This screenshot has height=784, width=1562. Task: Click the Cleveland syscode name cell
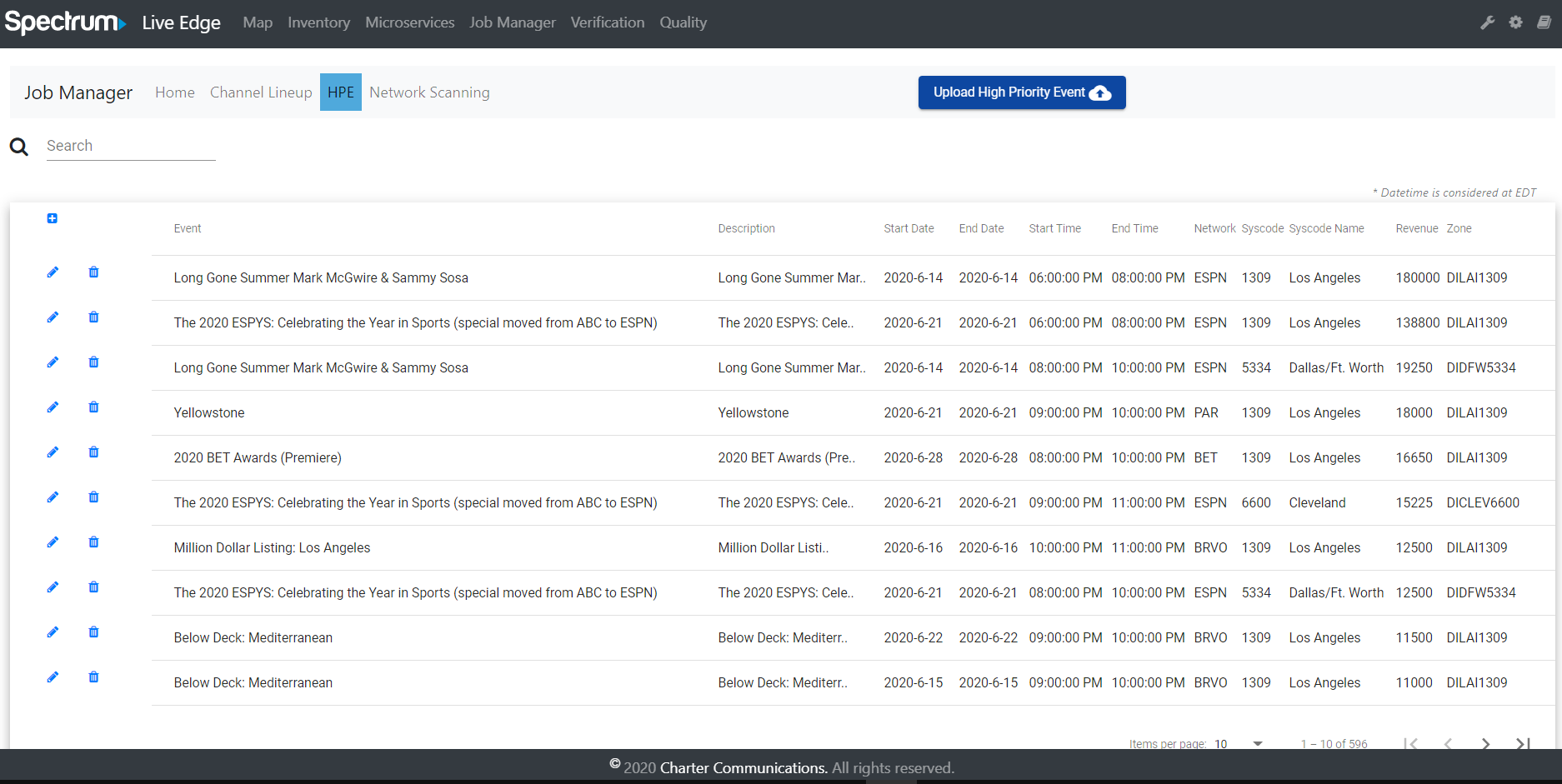click(x=1317, y=502)
